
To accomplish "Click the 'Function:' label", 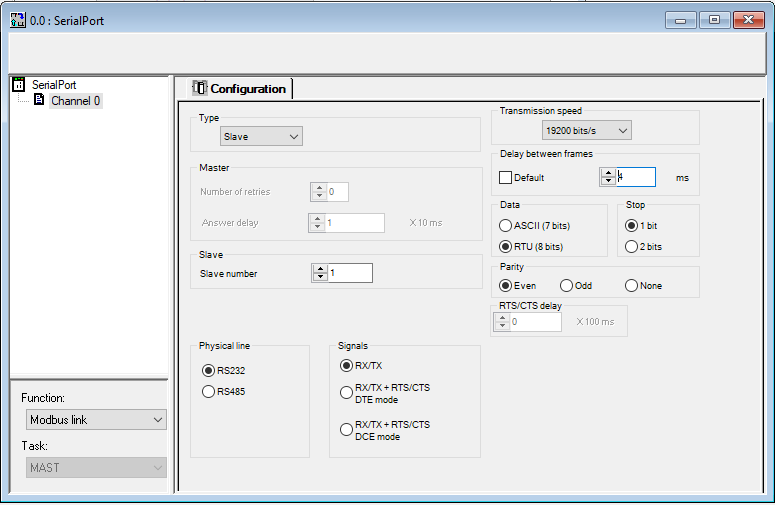I will click(43, 398).
